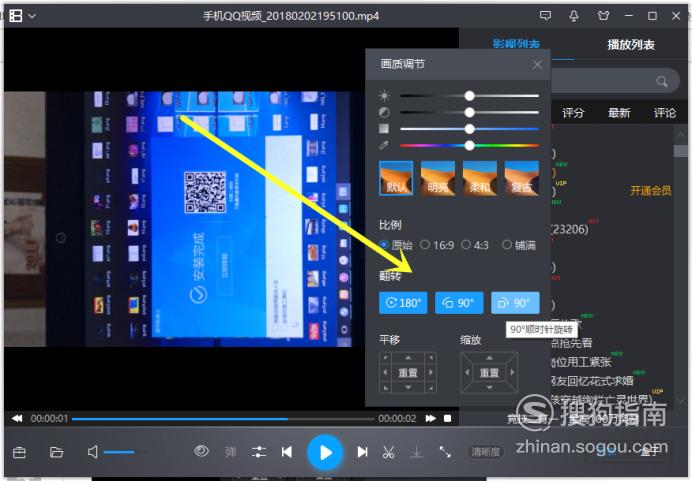Click the sidebar scrollbar up arrow
The height and width of the screenshot is (481, 692).
pyautogui.click(x=681, y=135)
